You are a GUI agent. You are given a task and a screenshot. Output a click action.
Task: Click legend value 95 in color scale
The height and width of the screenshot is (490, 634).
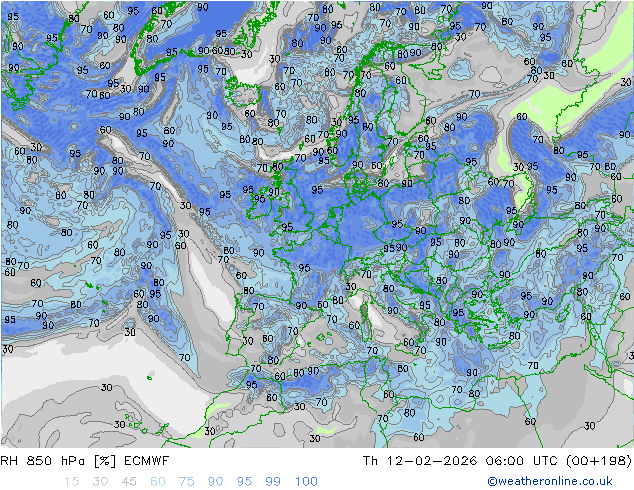coord(244,482)
